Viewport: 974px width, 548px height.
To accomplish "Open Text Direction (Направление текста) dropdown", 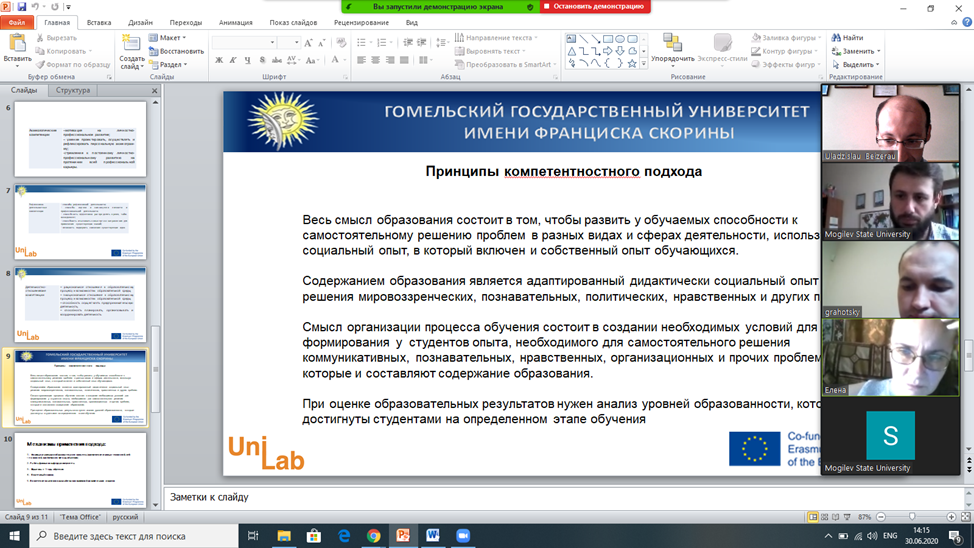I will [496, 38].
